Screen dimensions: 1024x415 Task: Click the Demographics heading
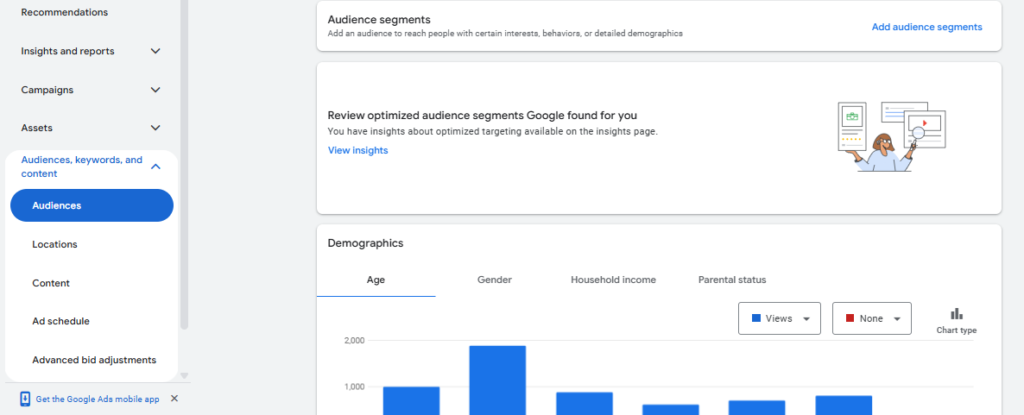click(x=366, y=243)
